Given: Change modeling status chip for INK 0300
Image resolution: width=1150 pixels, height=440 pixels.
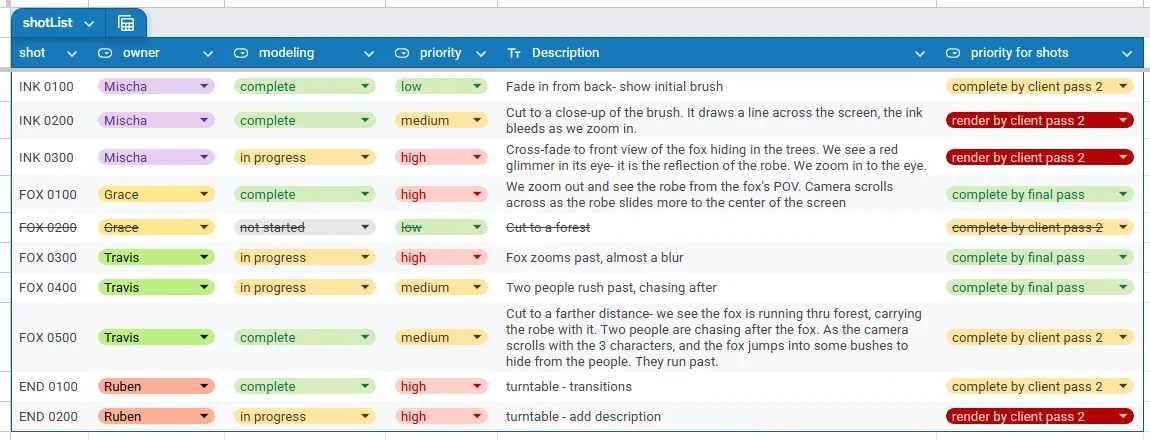Looking at the screenshot, I should (305, 158).
